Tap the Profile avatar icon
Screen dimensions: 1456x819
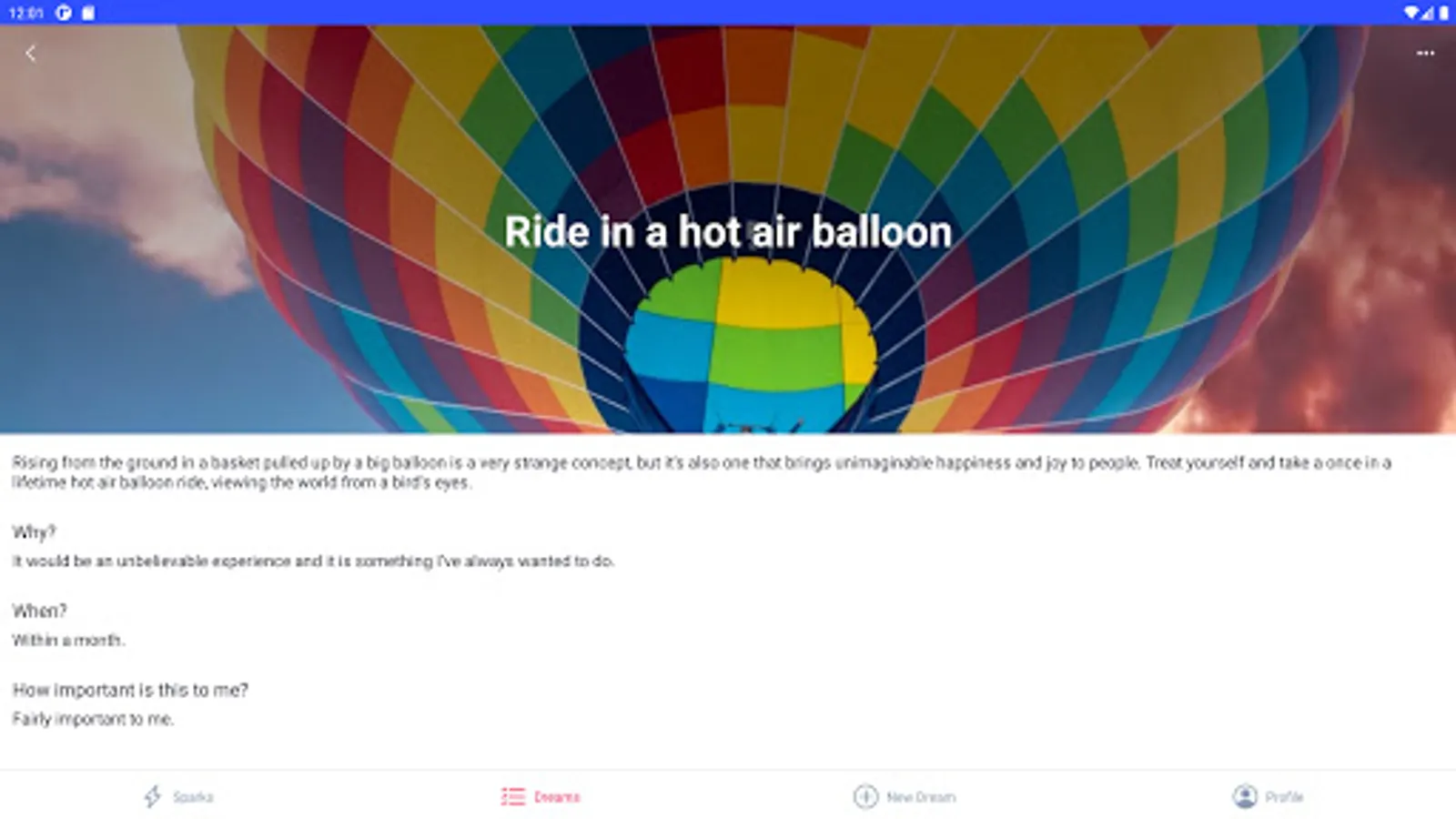tap(1244, 797)
